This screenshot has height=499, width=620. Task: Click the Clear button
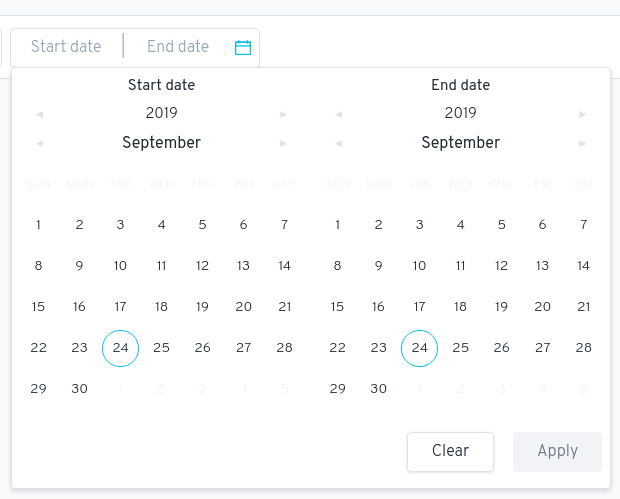[x=450, y=451]
